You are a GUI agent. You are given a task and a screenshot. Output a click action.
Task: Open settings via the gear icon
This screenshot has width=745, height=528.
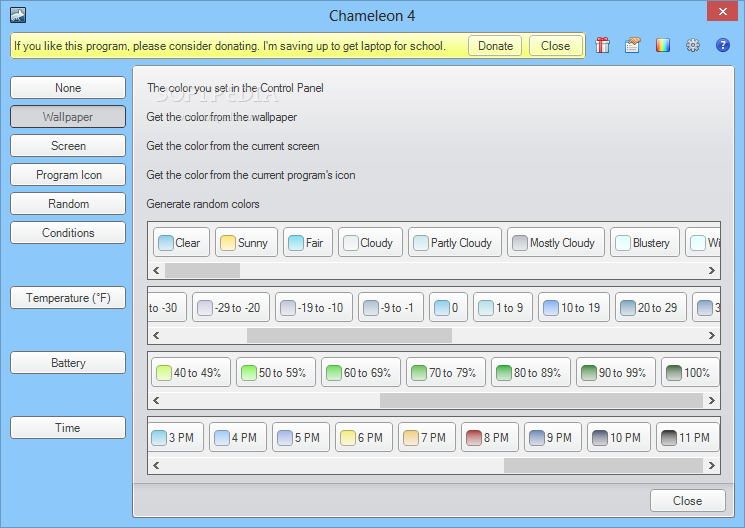pyautogui.click(x=693, y=46)
